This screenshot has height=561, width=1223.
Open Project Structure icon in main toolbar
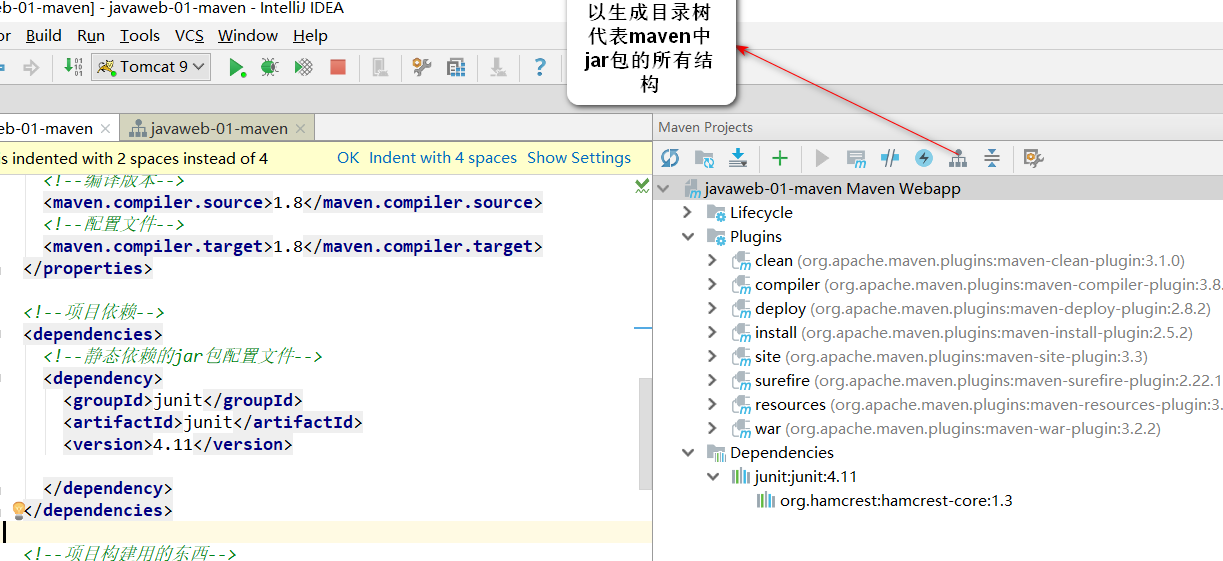[x=456, y=67]
